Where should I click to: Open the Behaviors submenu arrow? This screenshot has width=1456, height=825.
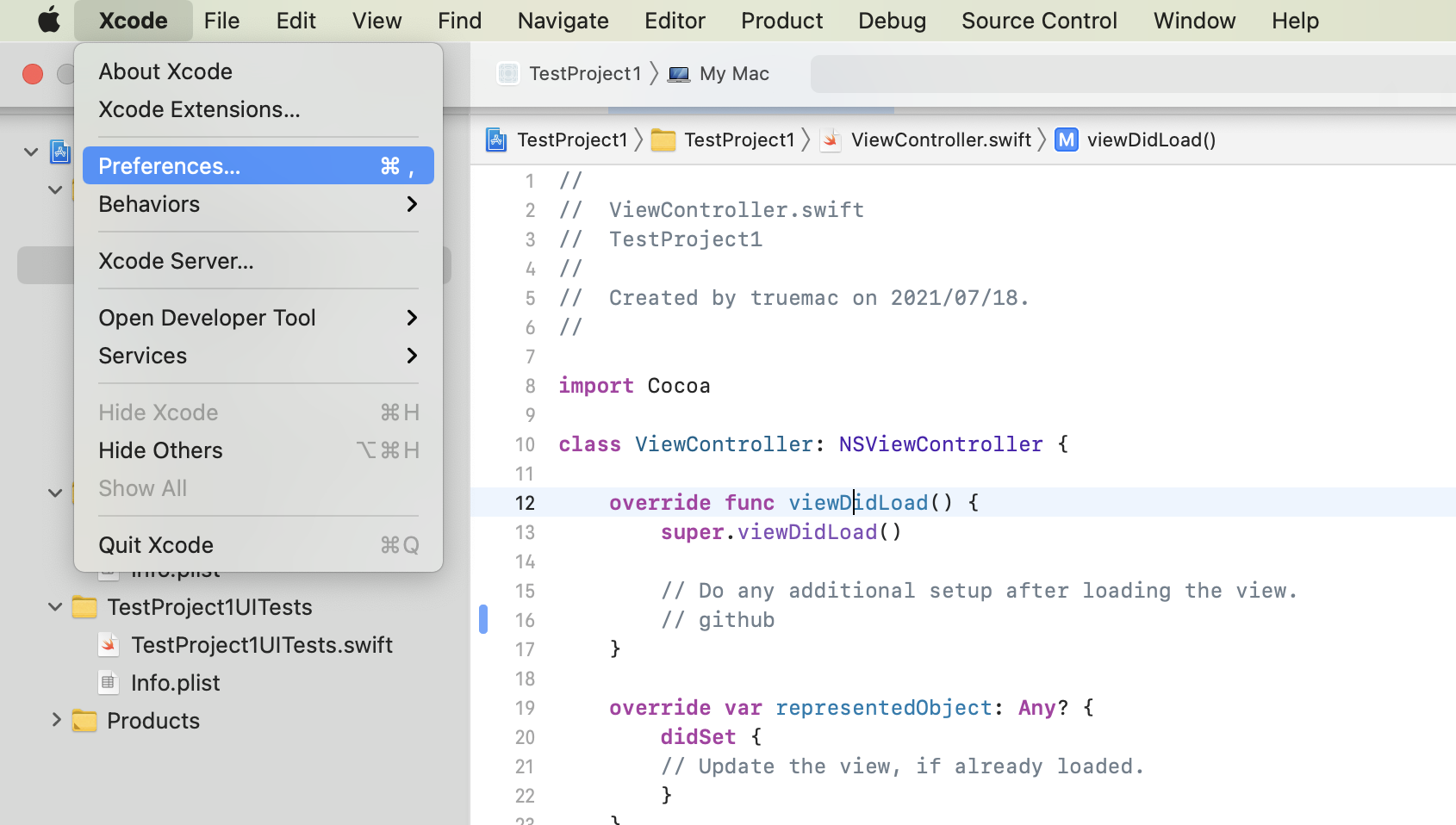[412, 204]
